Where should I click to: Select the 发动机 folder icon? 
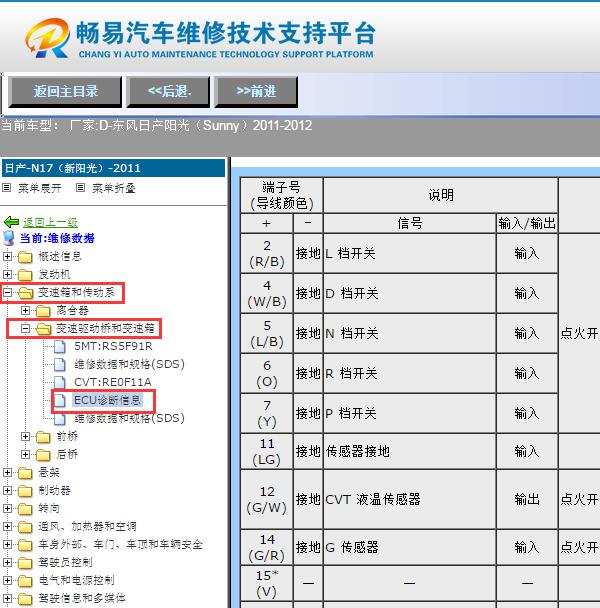coord(25,275)
